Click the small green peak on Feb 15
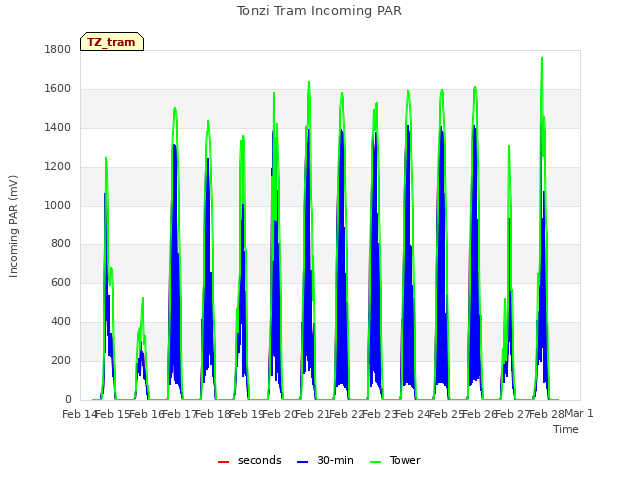This screenshot has height=480, width=640. coord(143,299)
